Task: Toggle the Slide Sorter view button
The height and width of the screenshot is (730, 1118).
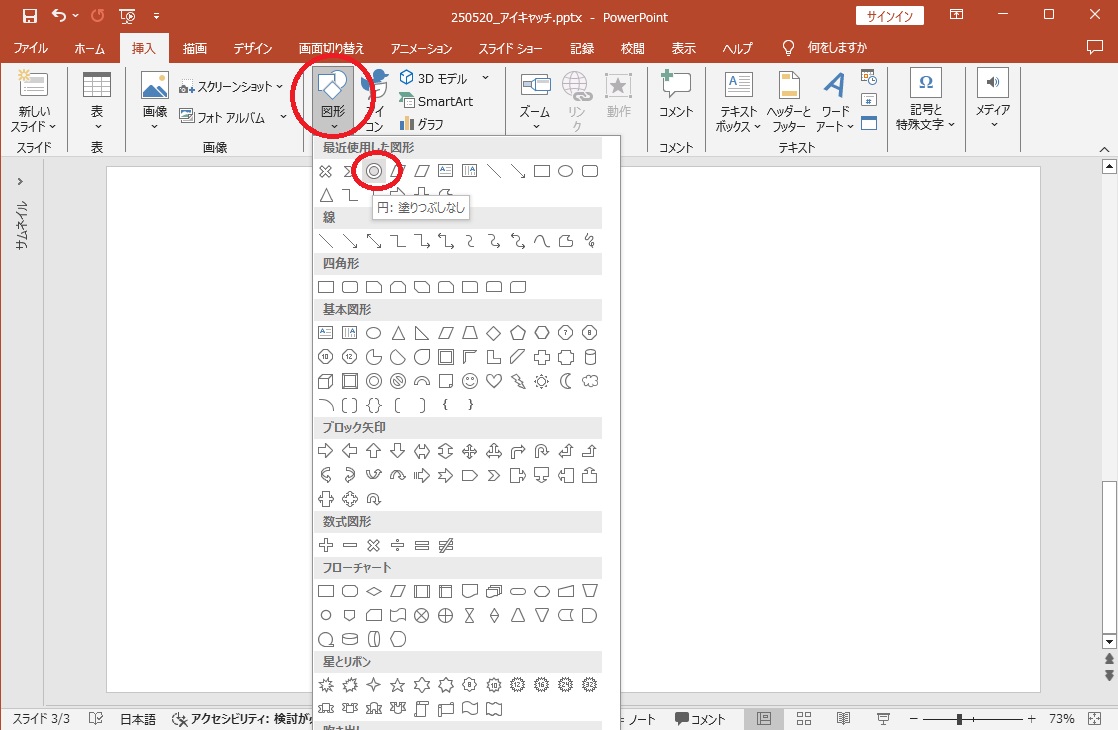Action: point(803,719)
